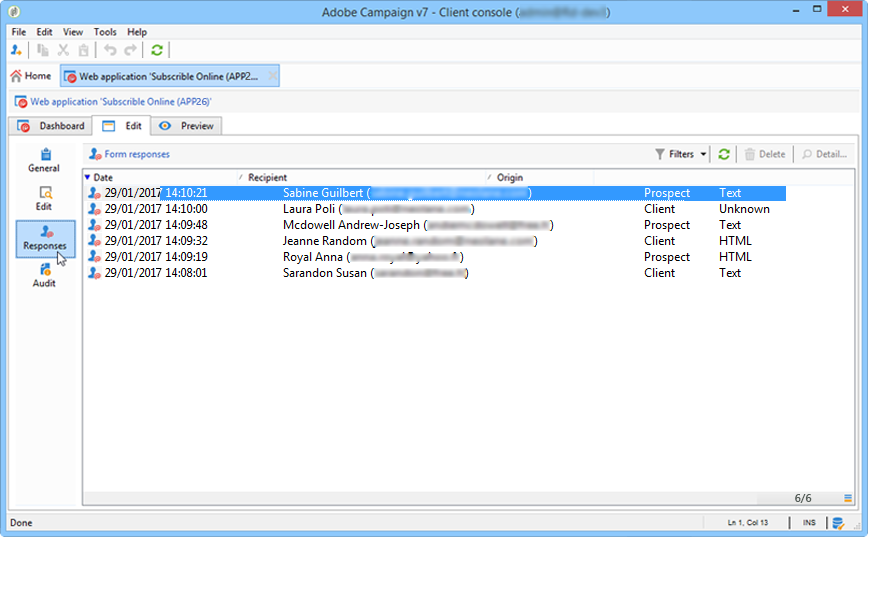Open the Filters dropdown

(x=681, y=154)
